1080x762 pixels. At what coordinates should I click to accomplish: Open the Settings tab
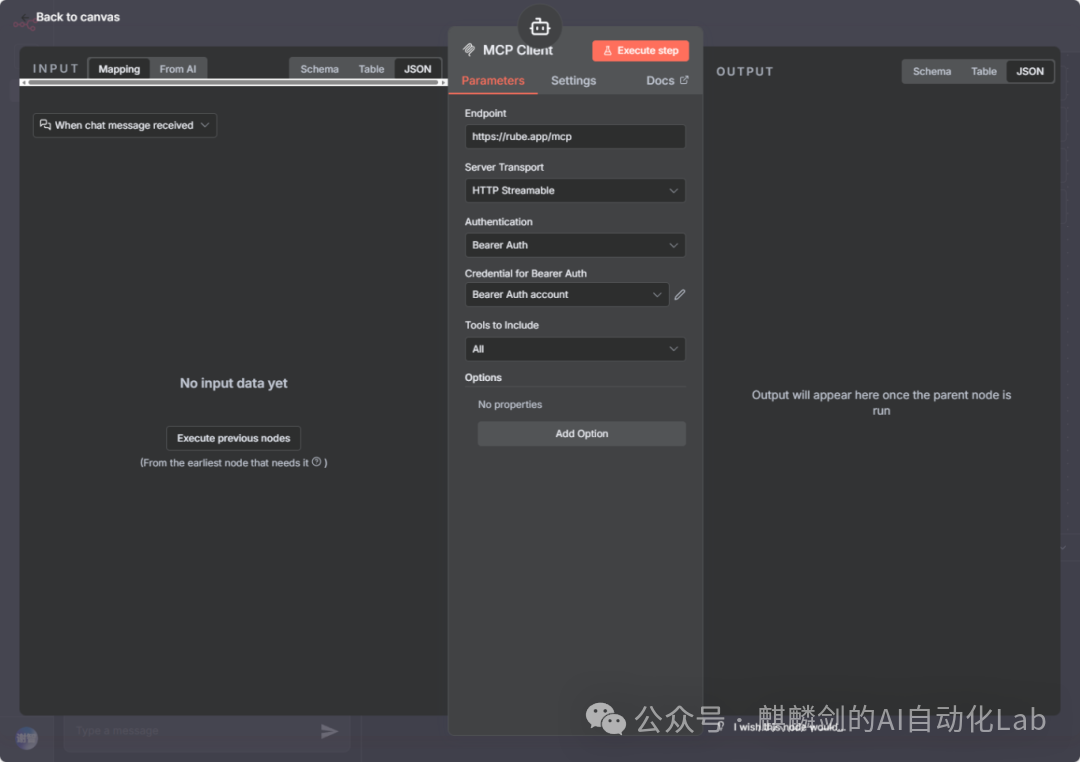[574, 81]
